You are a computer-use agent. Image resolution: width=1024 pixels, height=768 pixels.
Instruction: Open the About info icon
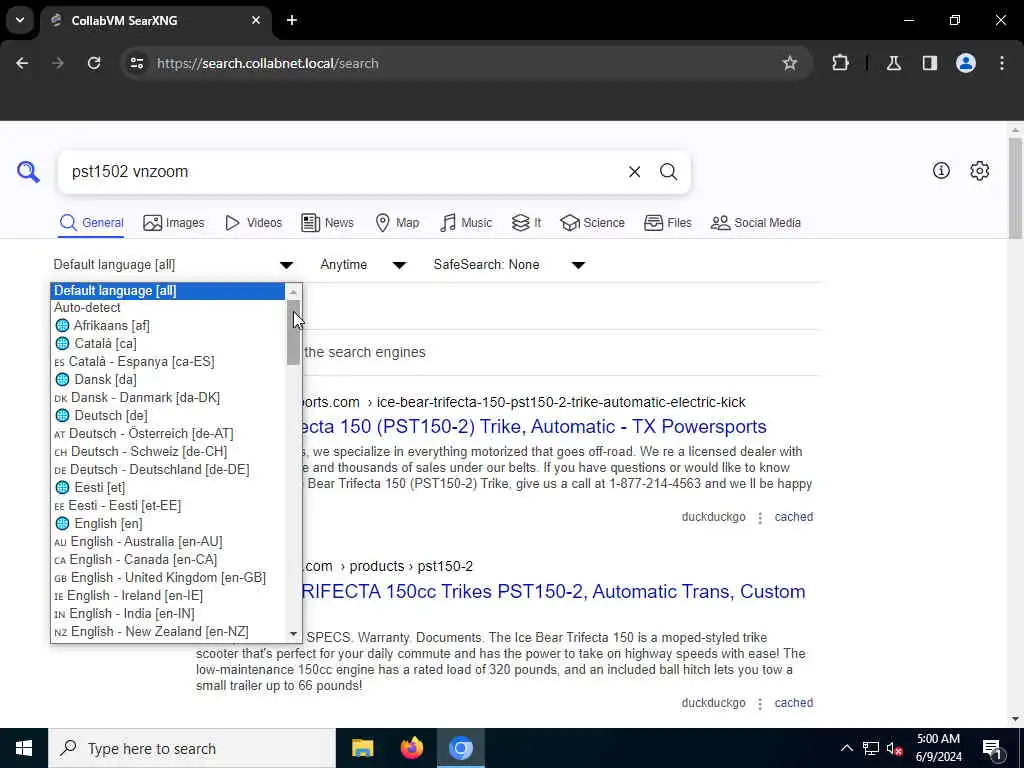[x=941, y=171]
